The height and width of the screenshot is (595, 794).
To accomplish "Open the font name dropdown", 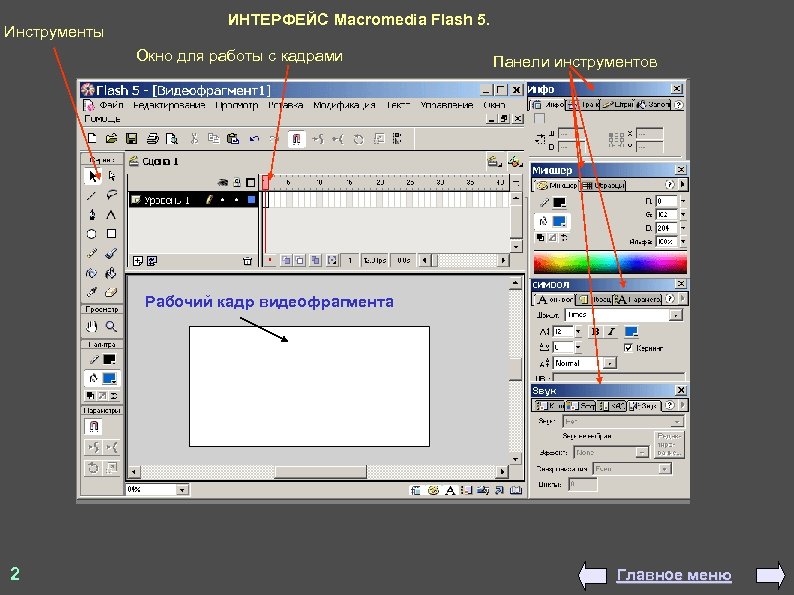I will pyautogui.click(x=676, y=315).
